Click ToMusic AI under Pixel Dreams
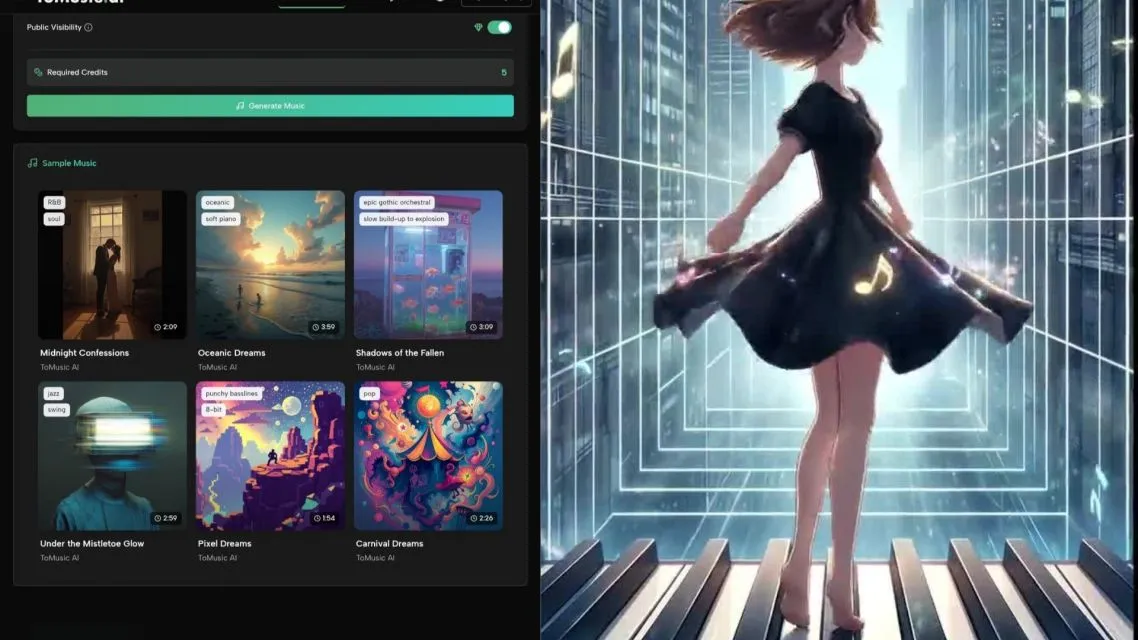This screenshot has width=1138, height=640. point(217,558)
